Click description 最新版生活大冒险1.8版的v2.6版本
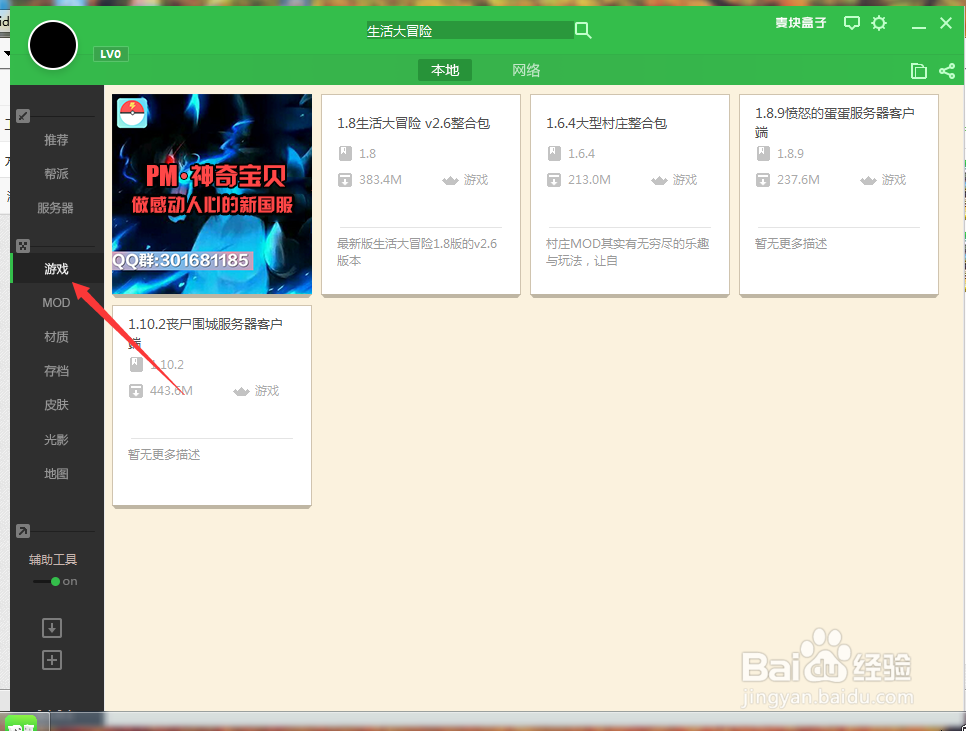 pyautogui.click(x=417, y=252)
